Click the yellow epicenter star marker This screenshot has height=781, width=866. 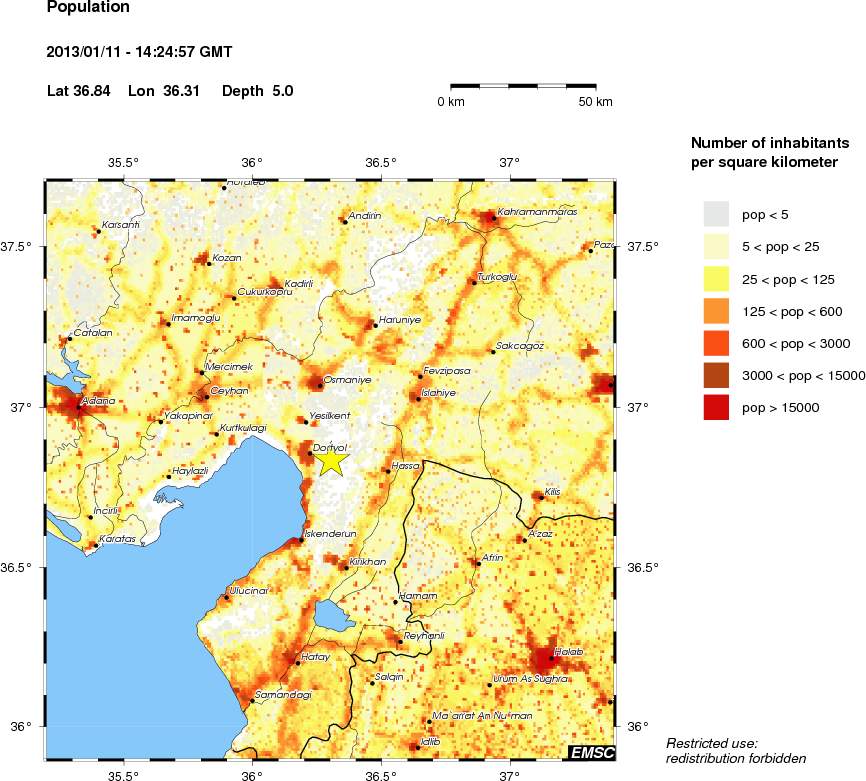coord(331,461)
